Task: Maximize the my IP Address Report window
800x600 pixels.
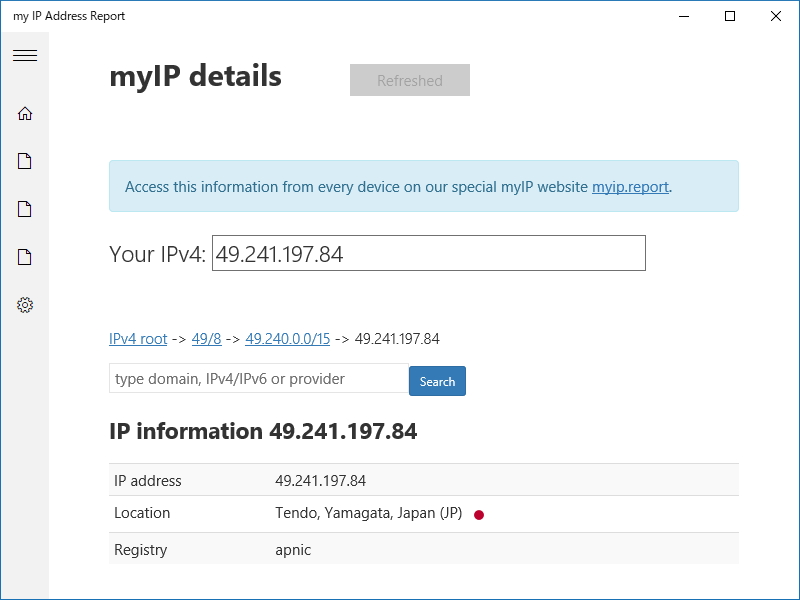Action: (x=730, y=16)
